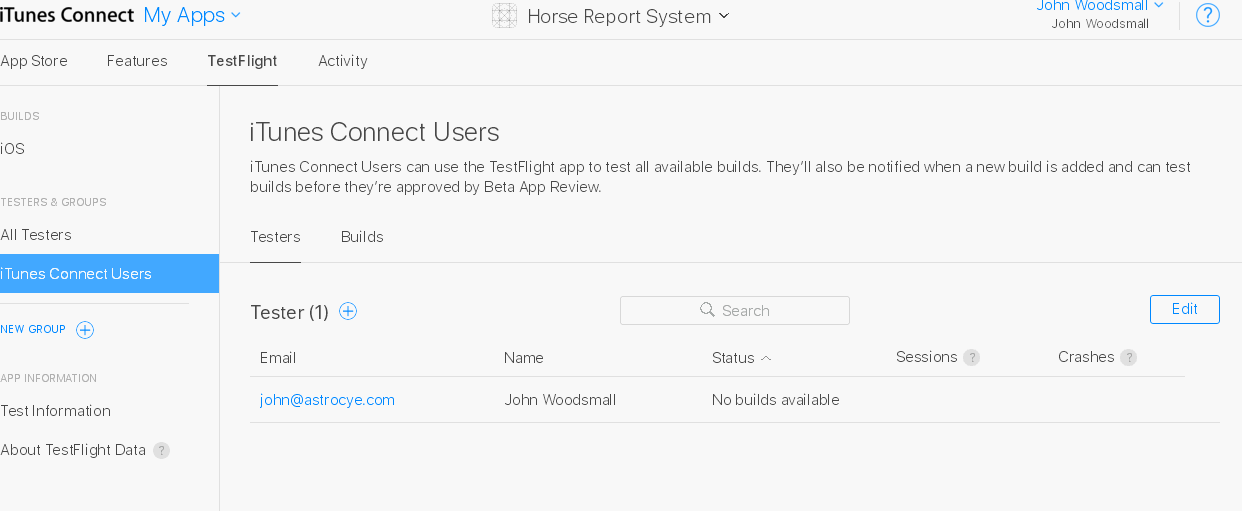The width and height of the screenshot is (1242, 511).
Task: Open the My Apps dropdown
Action: (192, 15)
